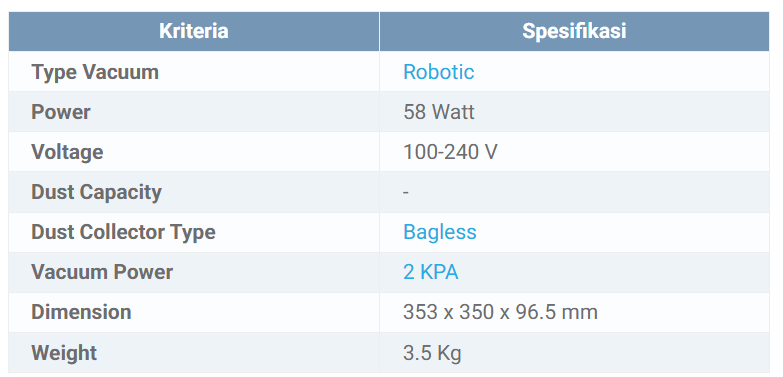Click the Vacuum Power row label
The image size is (783, 377).
(102, 272)
